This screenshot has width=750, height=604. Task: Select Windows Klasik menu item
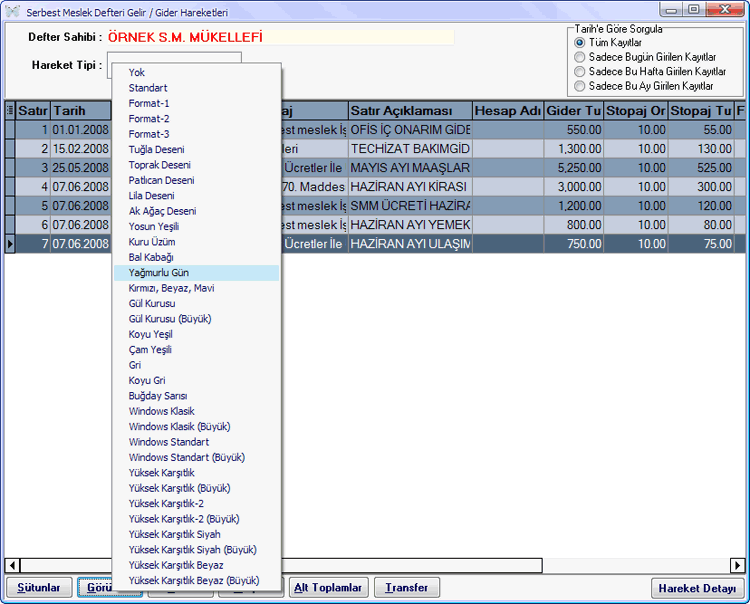(x=197, y=411)
